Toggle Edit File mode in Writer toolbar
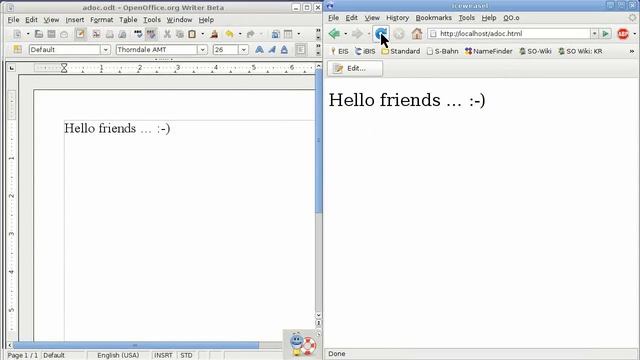640x360 pixels. pyautogui.click(x=80, y=34)
